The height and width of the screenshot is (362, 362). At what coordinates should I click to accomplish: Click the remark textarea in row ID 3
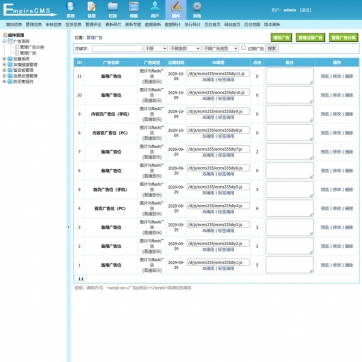(x=290, y=227)
